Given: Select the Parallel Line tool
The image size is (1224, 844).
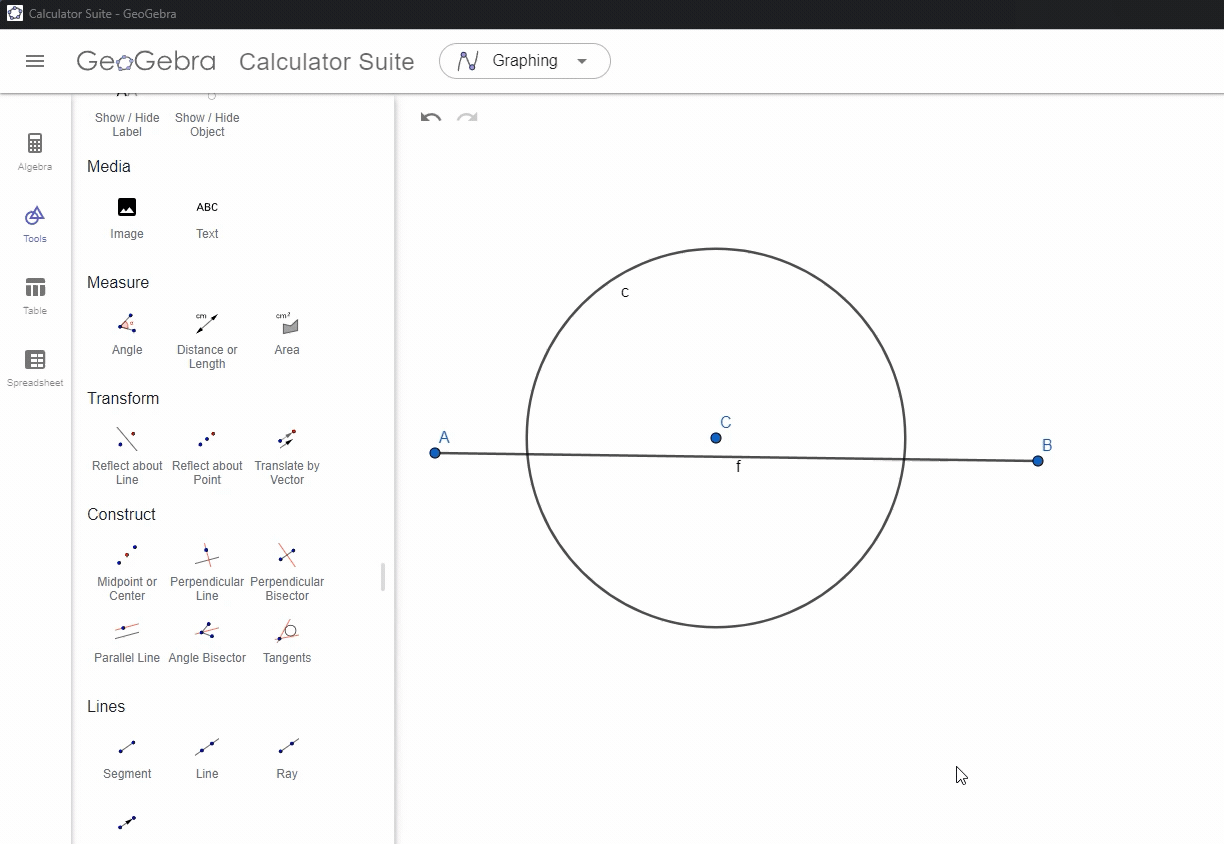Looking at the screenshot, I should click(x=127, y=640).
